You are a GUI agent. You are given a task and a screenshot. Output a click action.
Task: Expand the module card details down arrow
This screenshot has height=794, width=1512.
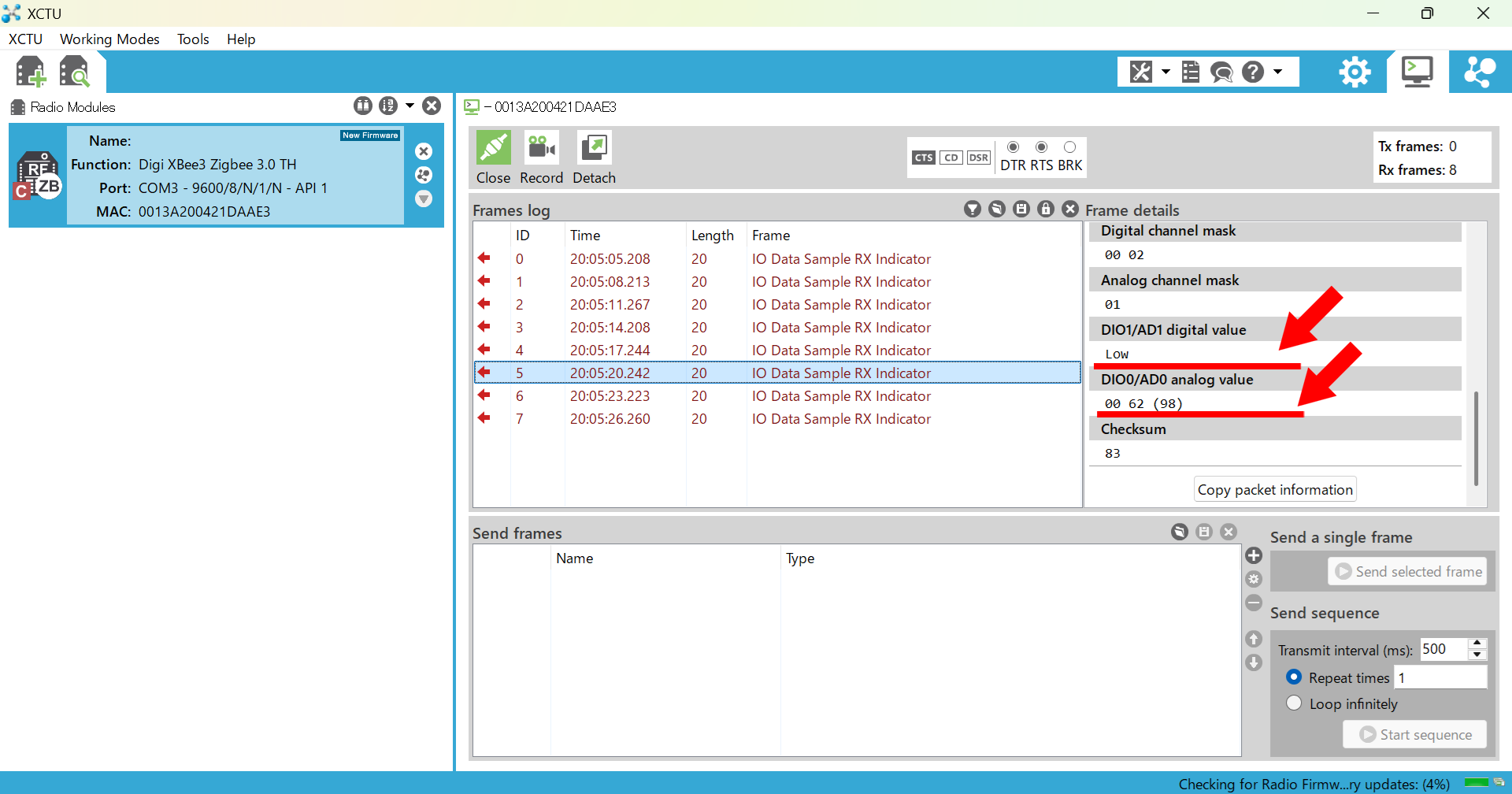[424, 198]
